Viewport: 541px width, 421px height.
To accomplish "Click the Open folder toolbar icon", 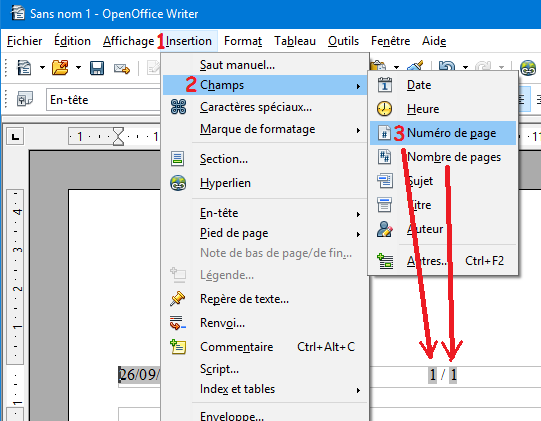I will point(60,67).
